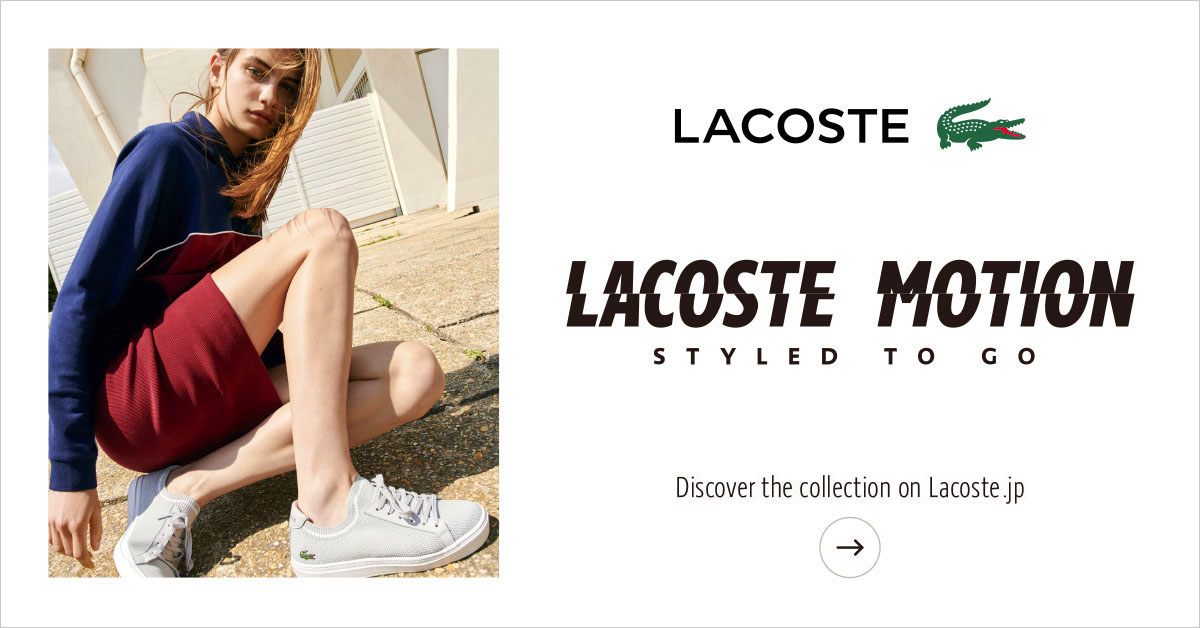Click the model's raised knee
Viewport: 1200px width, 628px height.
pyautogui.click(x=325, y=240)
